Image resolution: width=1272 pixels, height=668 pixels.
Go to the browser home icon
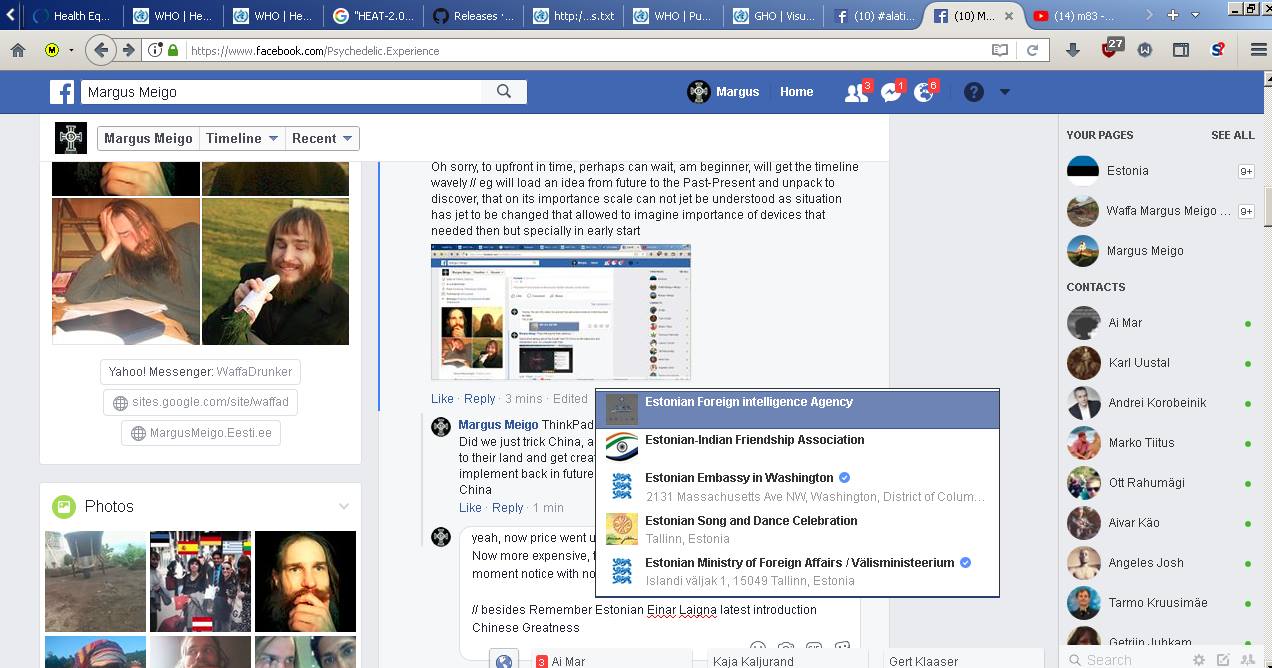pyautogui.click(x=18, y=50)
